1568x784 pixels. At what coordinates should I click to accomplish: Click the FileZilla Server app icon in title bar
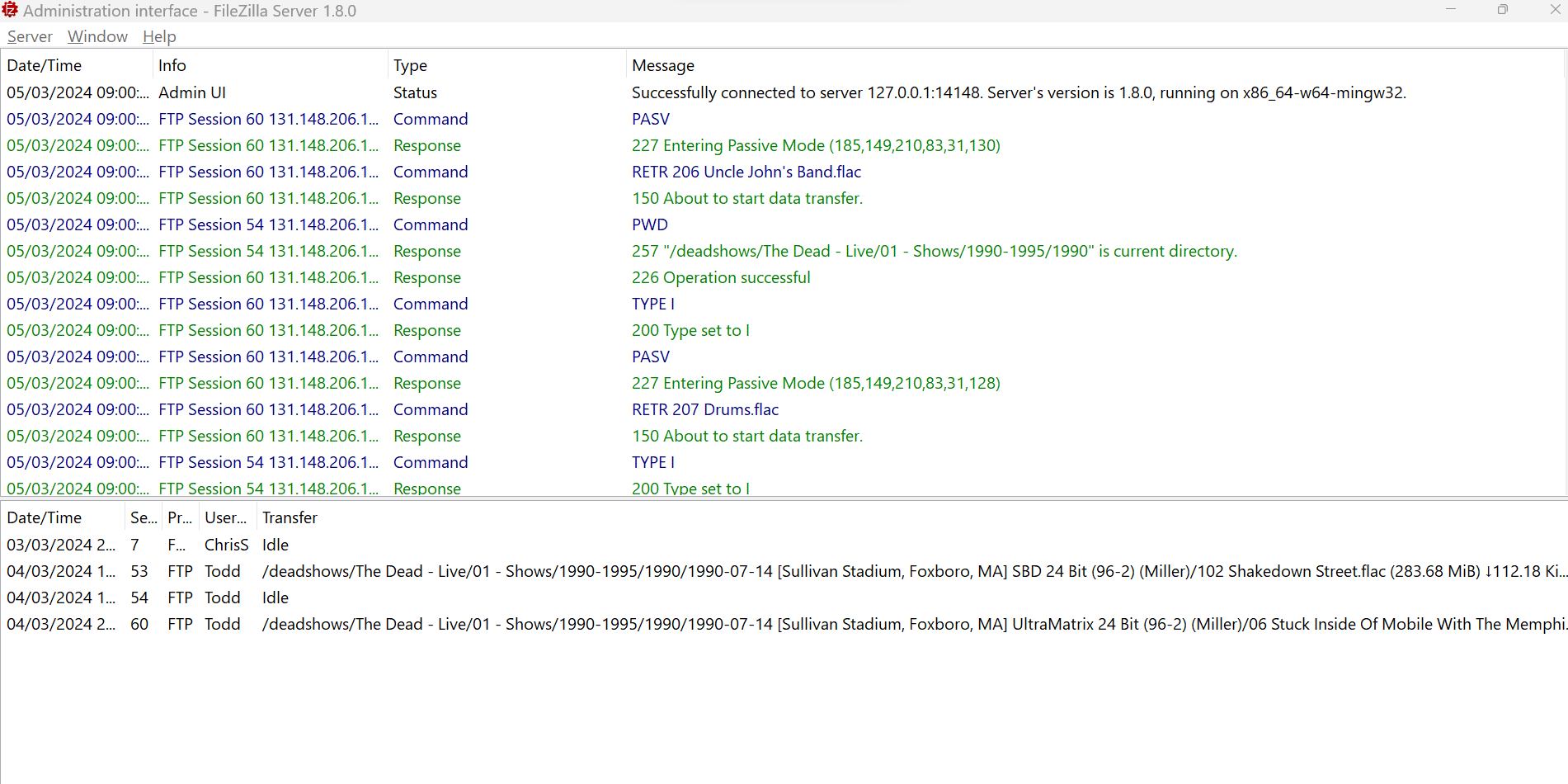pyautogui.click(x=10, y=10)
